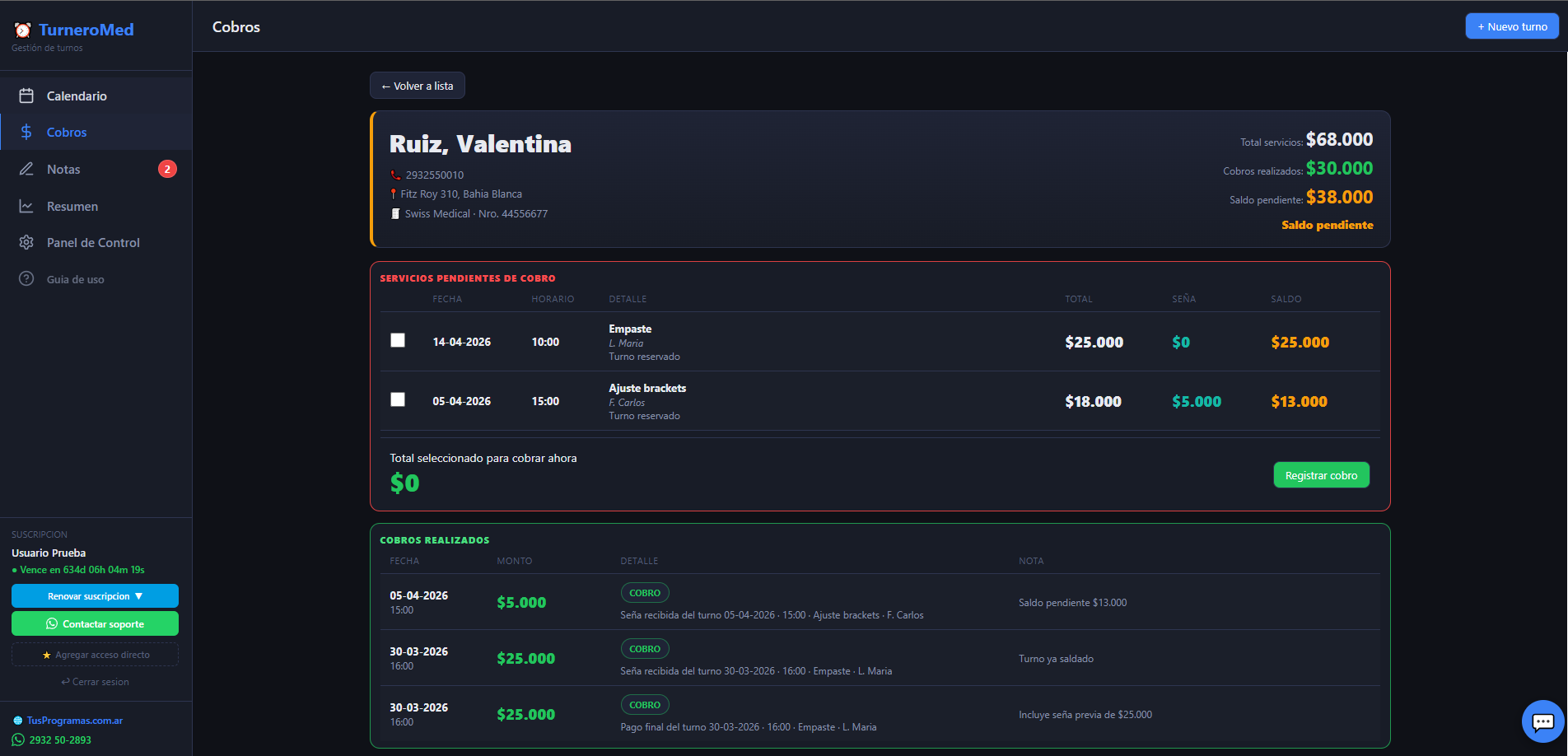The height and width of the screenshot is (756, 1568).
Task: Click the Calendario calendar icon
Action: pyautogui.click(x=26, y=96)
